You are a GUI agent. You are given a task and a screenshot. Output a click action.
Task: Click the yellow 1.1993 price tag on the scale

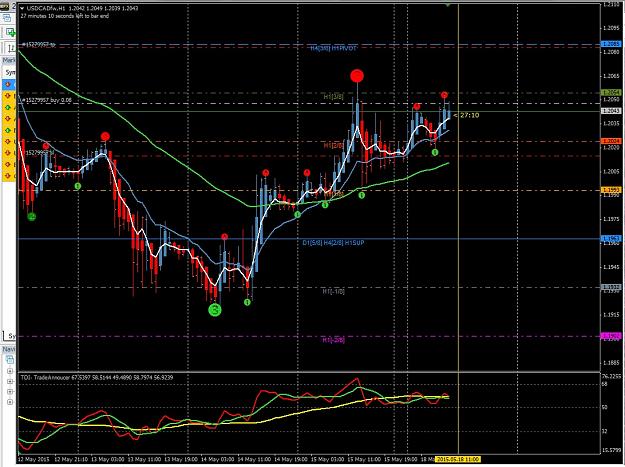click(x=610, y=190)
